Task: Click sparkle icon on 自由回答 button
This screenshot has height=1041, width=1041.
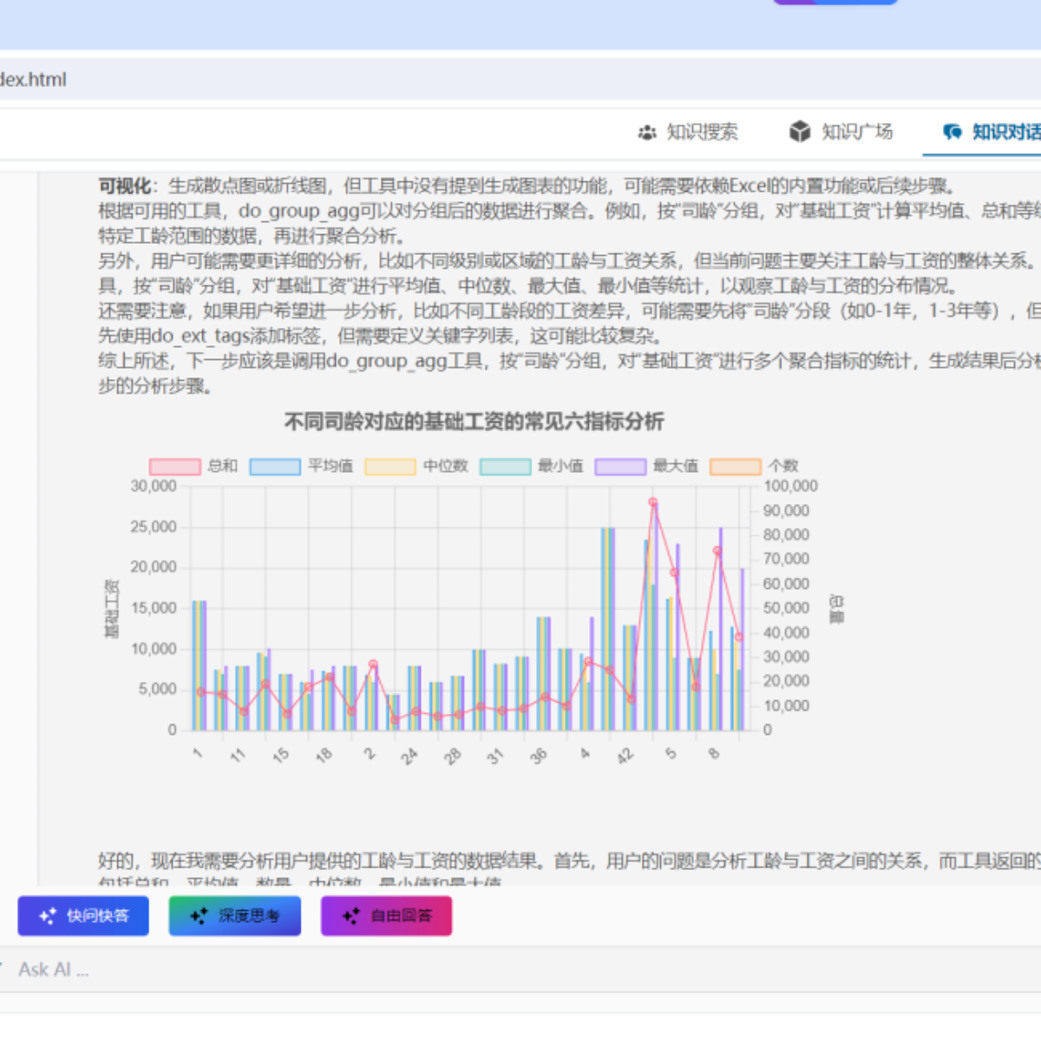Action: click(351, 916)
